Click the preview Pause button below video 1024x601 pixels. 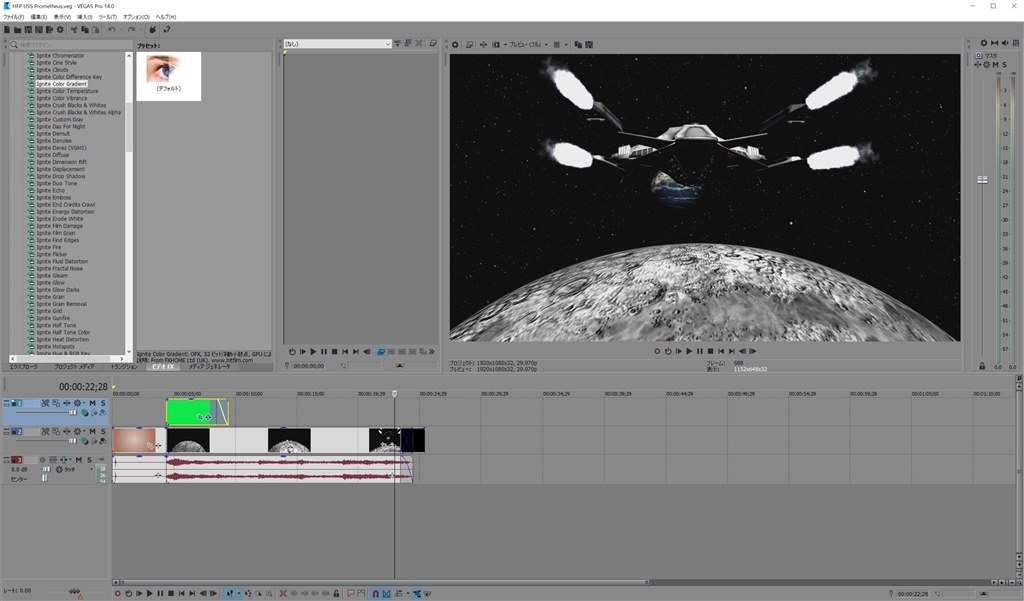[x=699, y=351]
